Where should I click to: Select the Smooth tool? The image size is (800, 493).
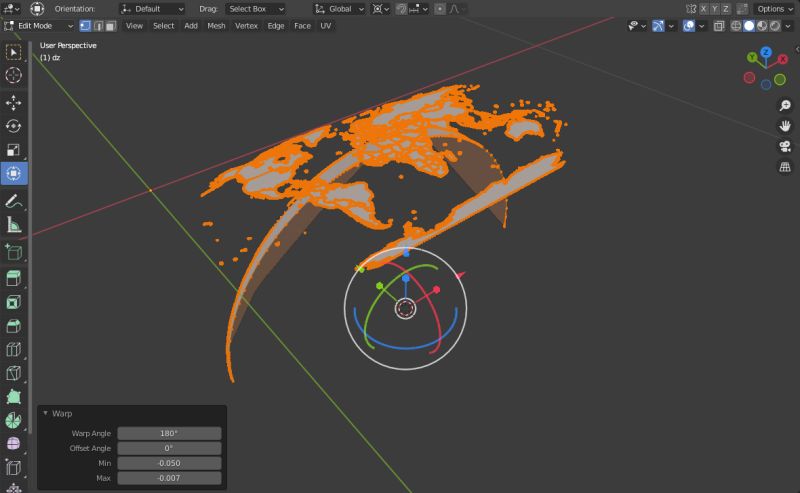pyautogui.click(x=13, y=443)
